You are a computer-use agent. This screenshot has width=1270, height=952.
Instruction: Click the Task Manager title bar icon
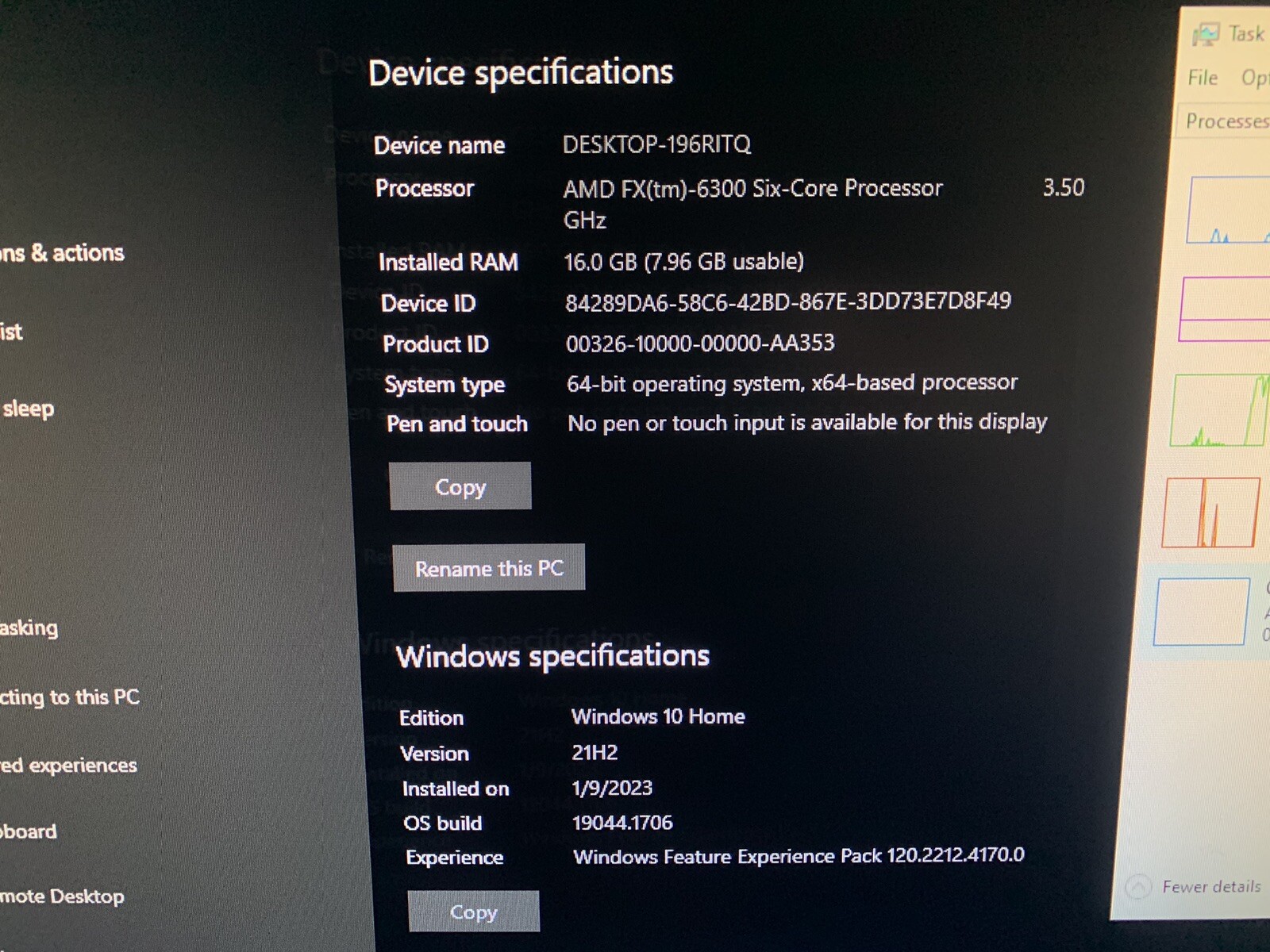pyautogui.click(x=1206, y=33)
